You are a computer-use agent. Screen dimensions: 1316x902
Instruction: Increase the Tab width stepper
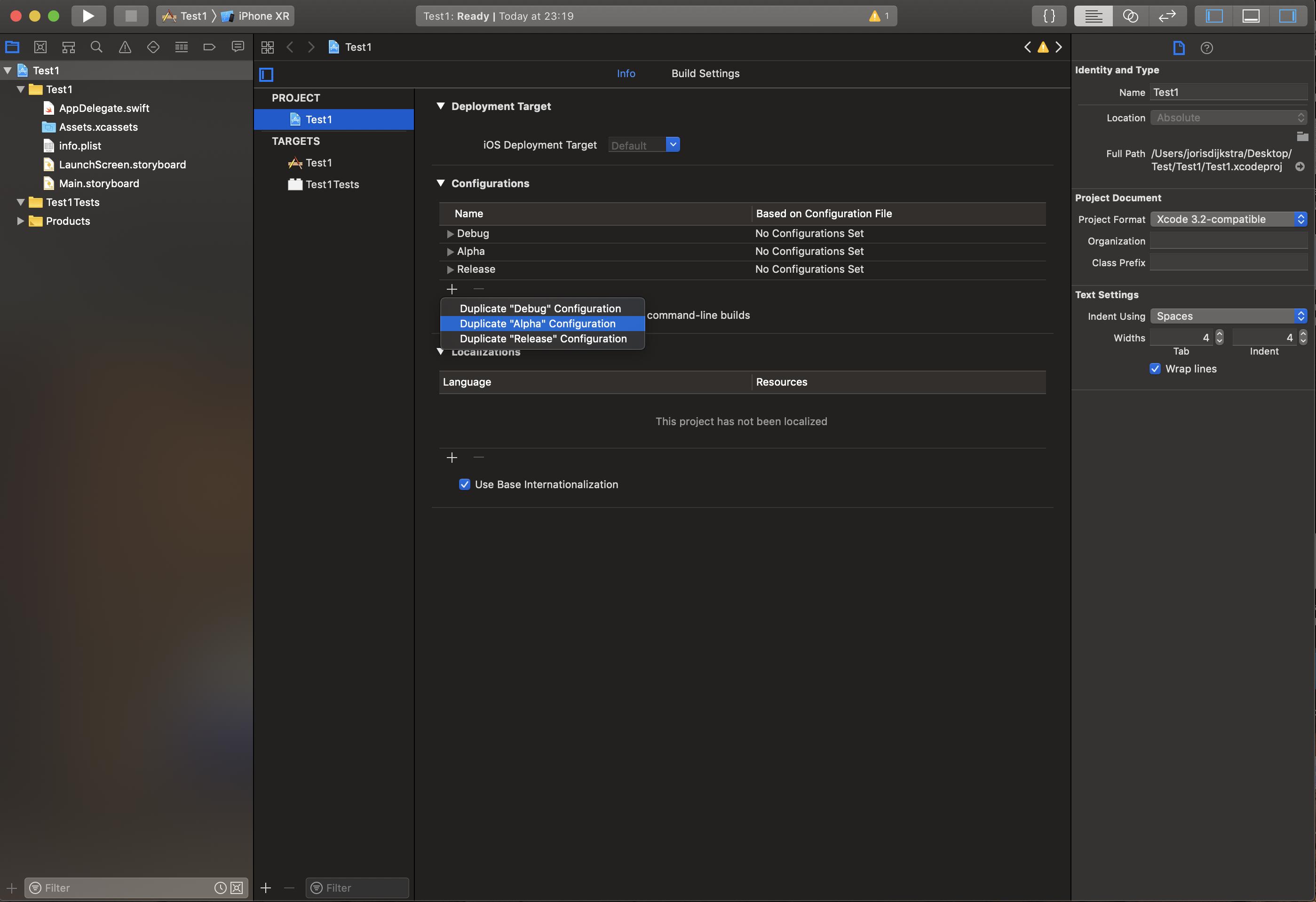1219,334
